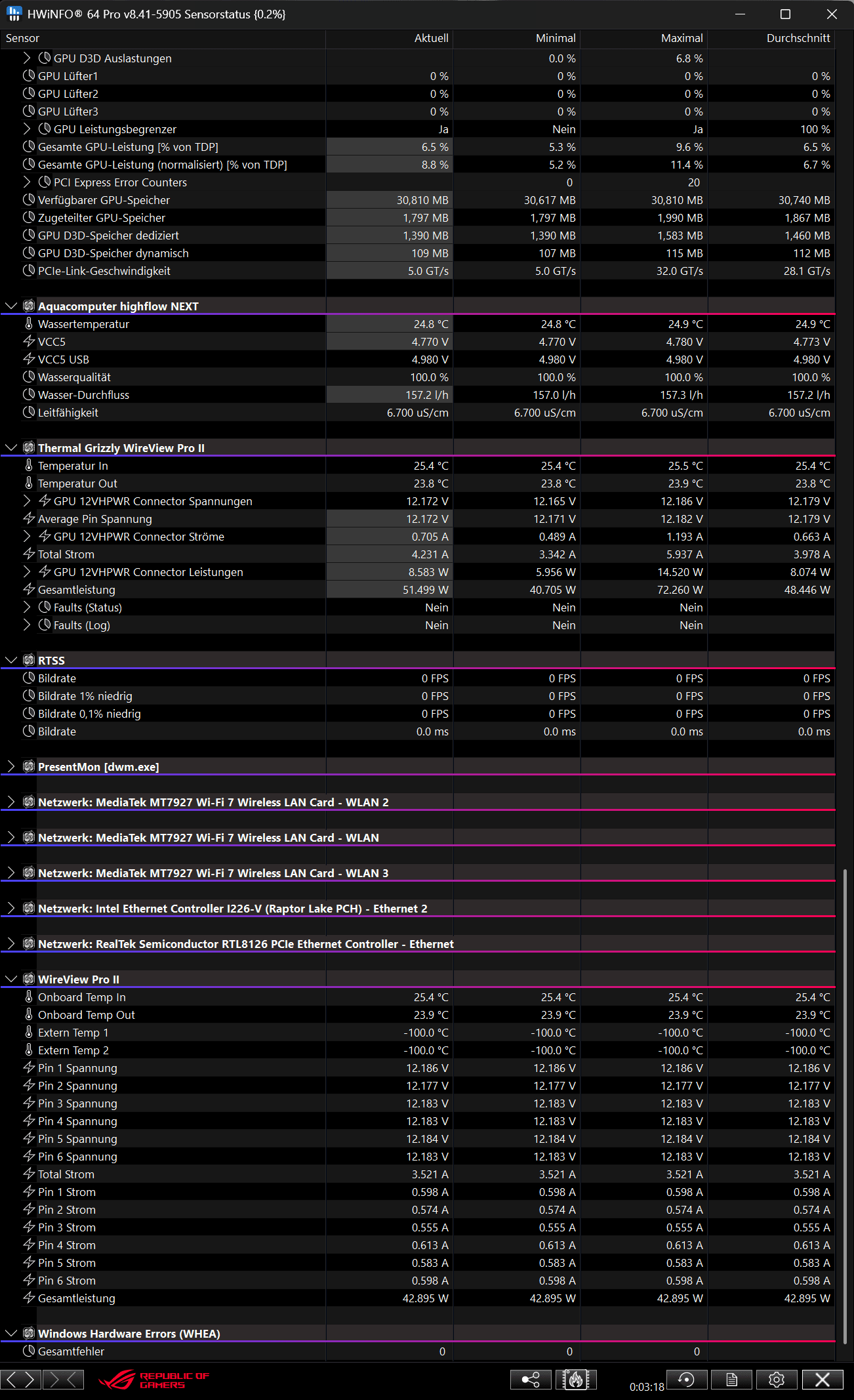Click the bottom toolbar X close sensors button

823,1380
